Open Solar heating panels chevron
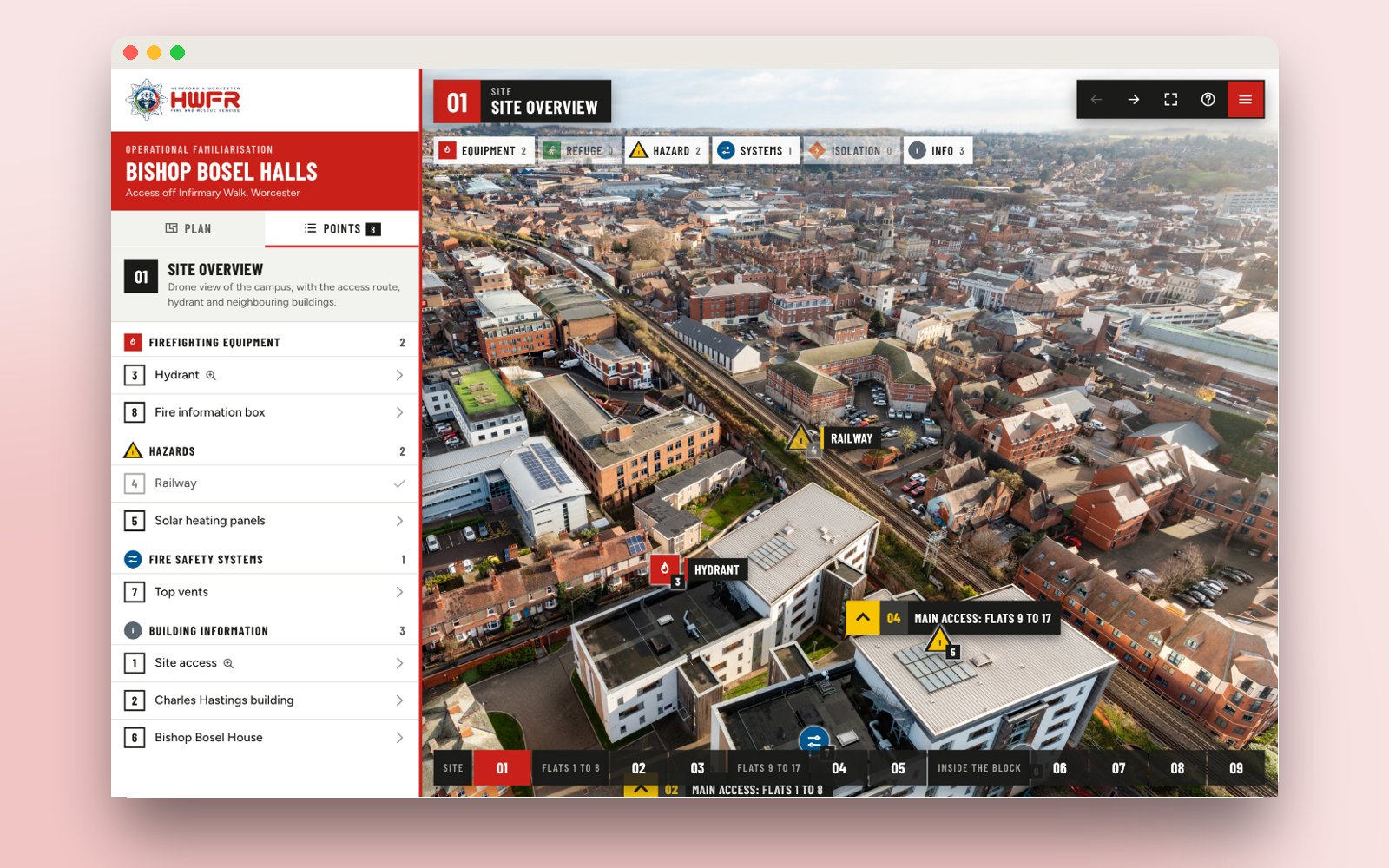Image resolution: width=1389 pixels, height=868 pixels. 399,521
